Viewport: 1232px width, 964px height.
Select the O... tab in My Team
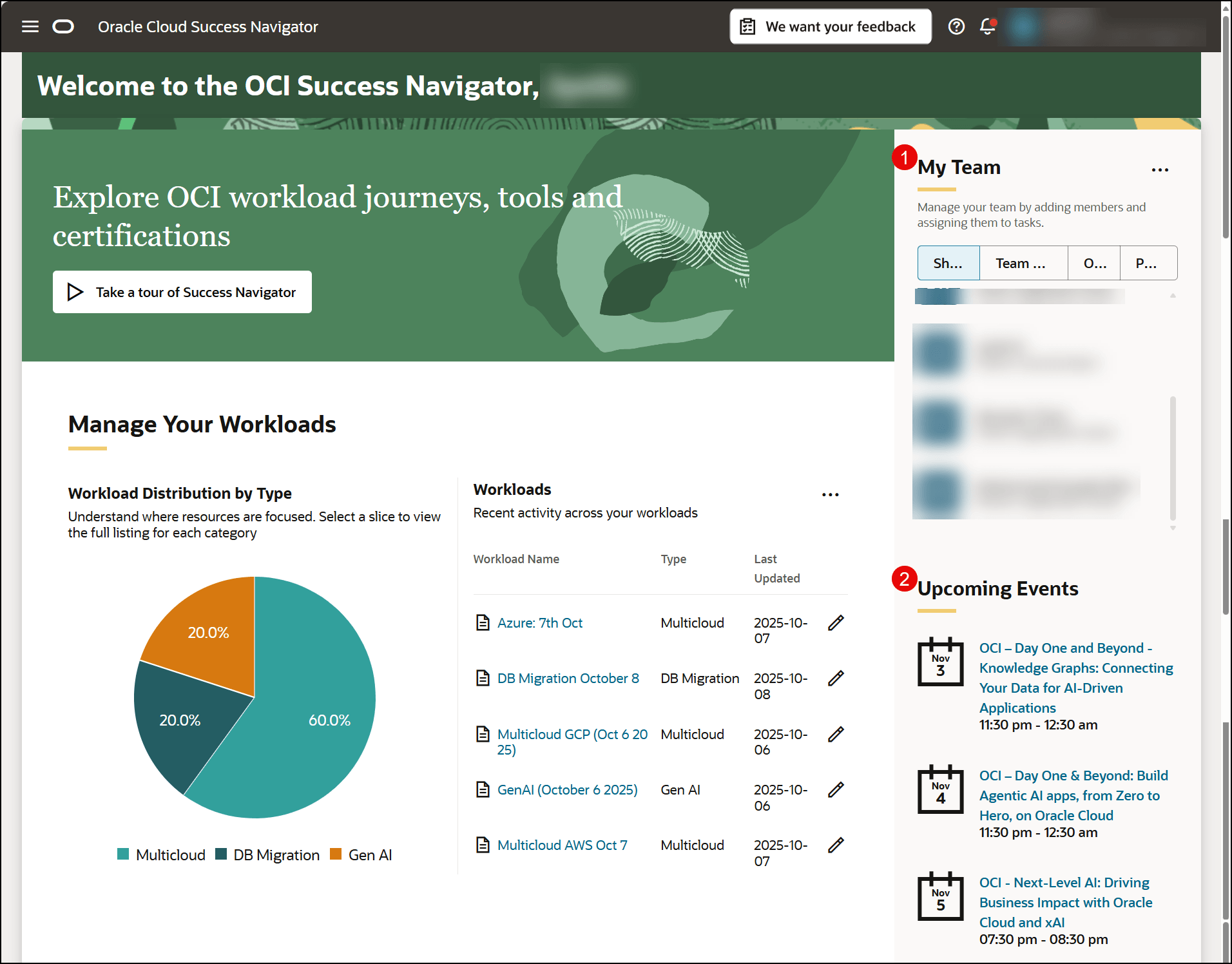pos(1094,263)
